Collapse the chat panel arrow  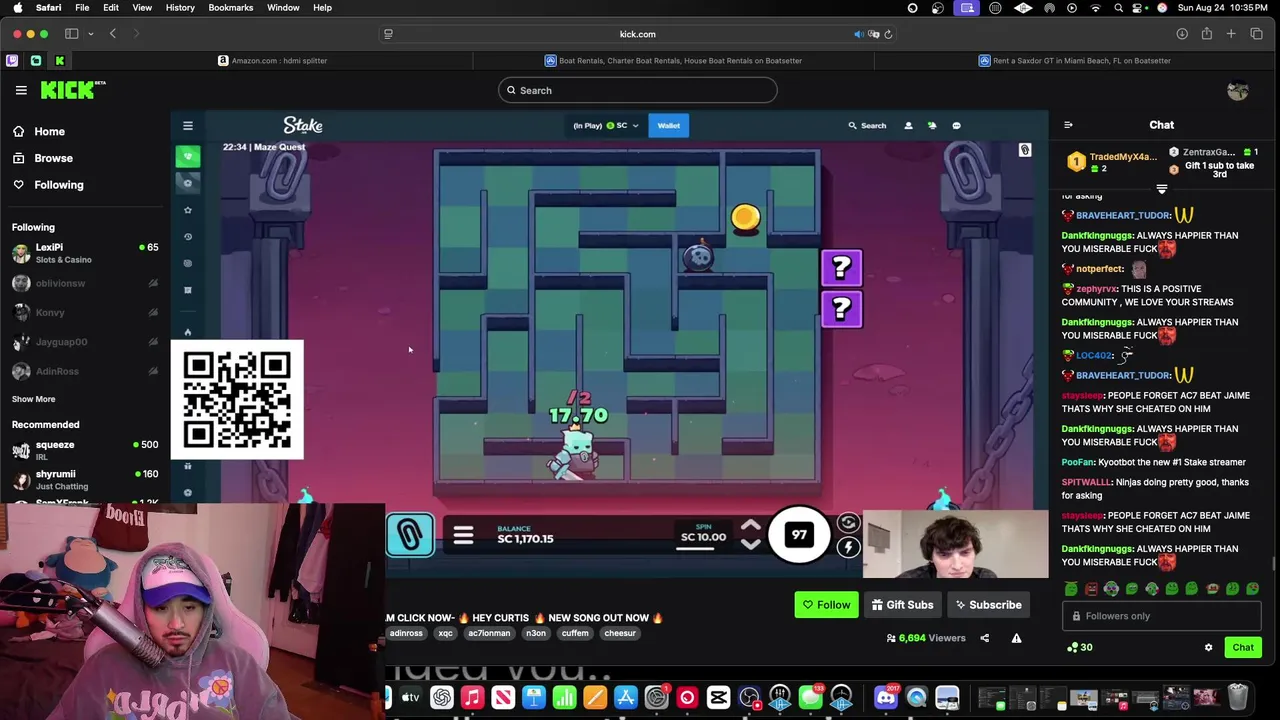[1068, 126]
